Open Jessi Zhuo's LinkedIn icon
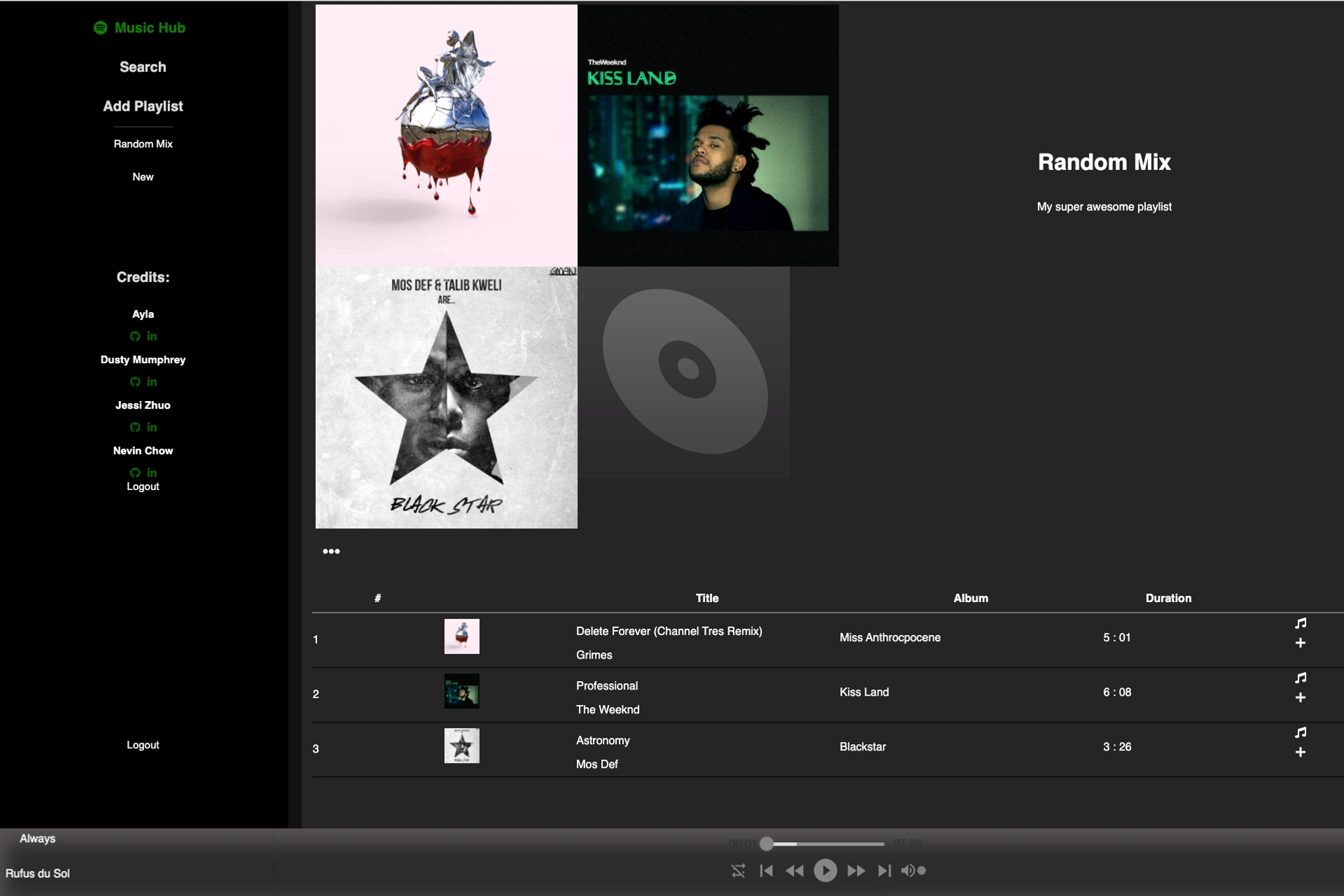 152,427
